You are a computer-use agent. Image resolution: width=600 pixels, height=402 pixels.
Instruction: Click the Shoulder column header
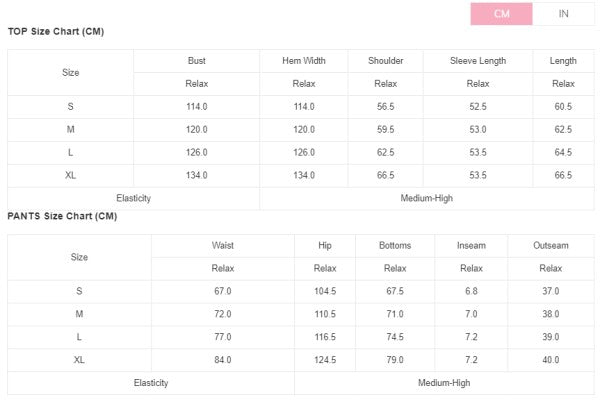385,61
